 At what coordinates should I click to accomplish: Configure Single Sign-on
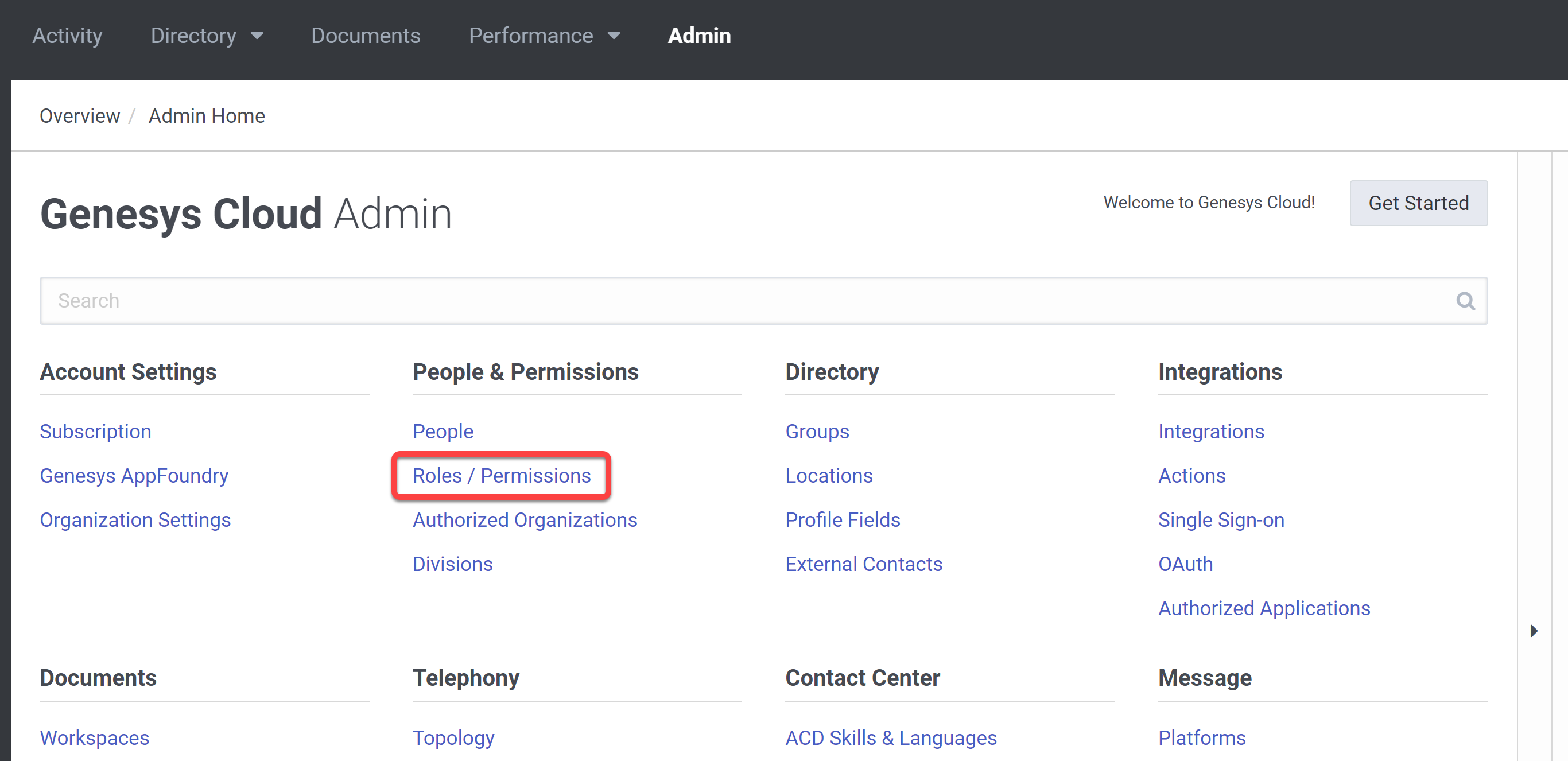point(1221,520)
